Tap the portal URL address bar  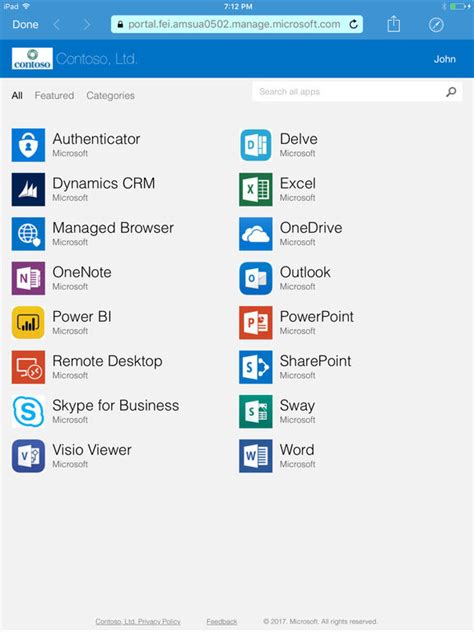[x=237, y=25]
